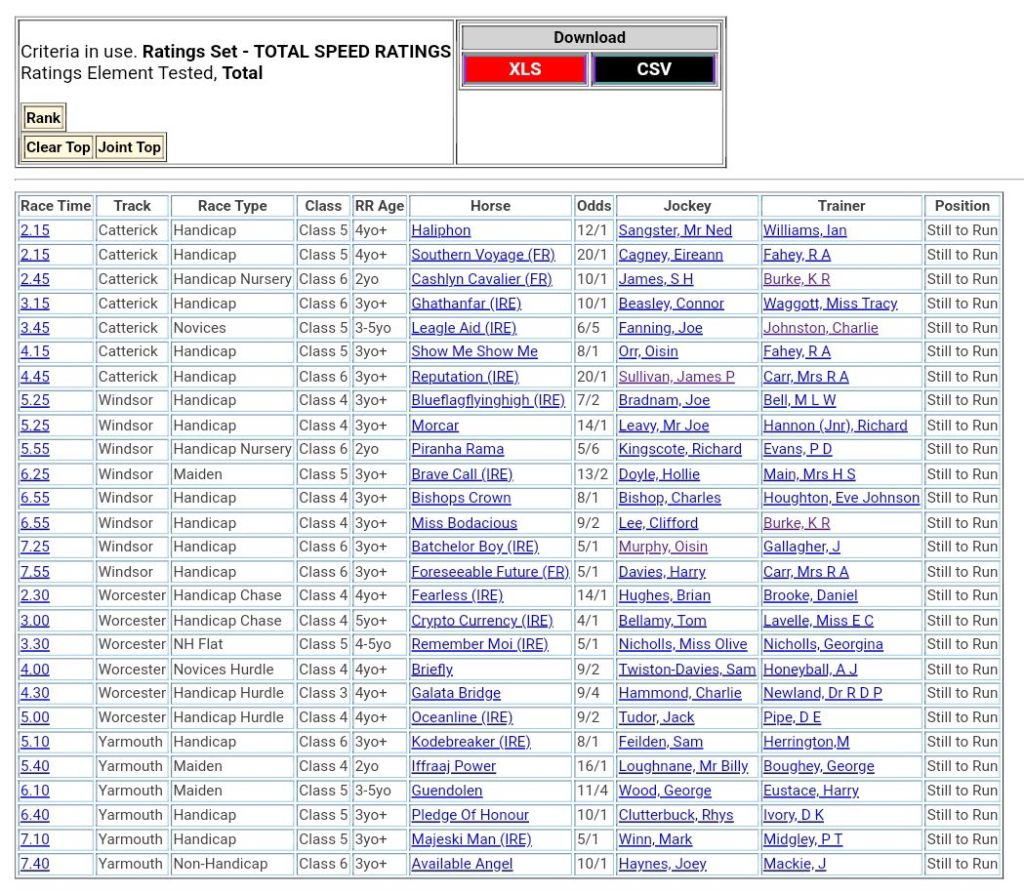Open trainer Houghton, Eve Johnson link
1024x894 pixels.
[841, 498]
